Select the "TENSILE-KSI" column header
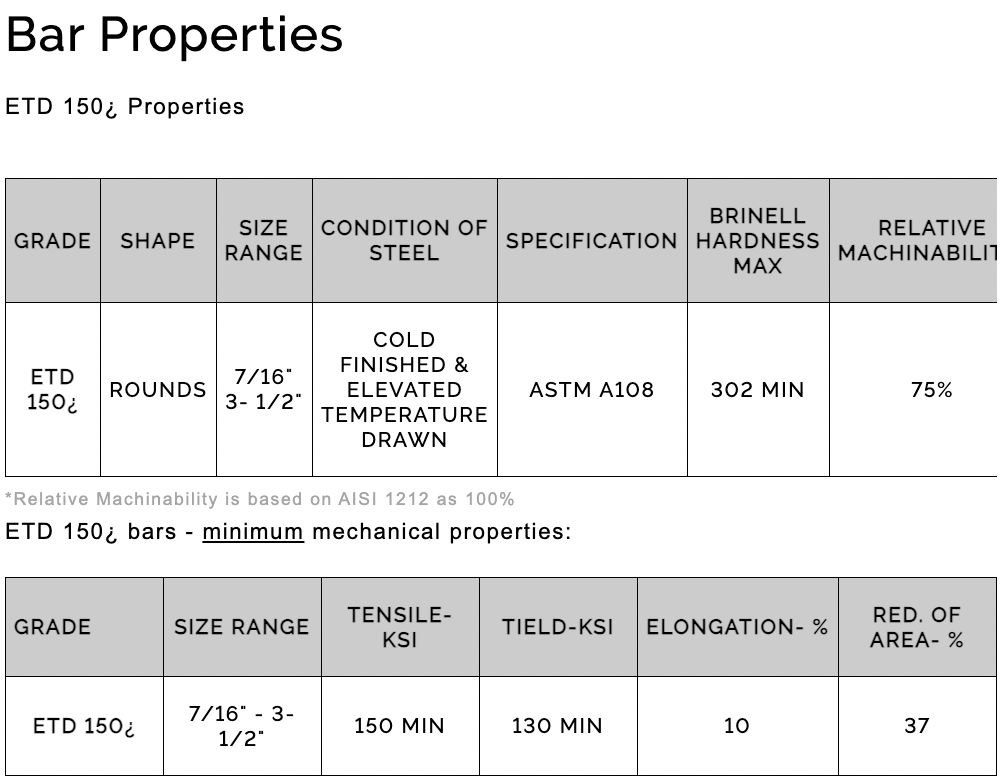Viewport: 1000px width, 782px height. pyautogui.click(x=400, y=627)
